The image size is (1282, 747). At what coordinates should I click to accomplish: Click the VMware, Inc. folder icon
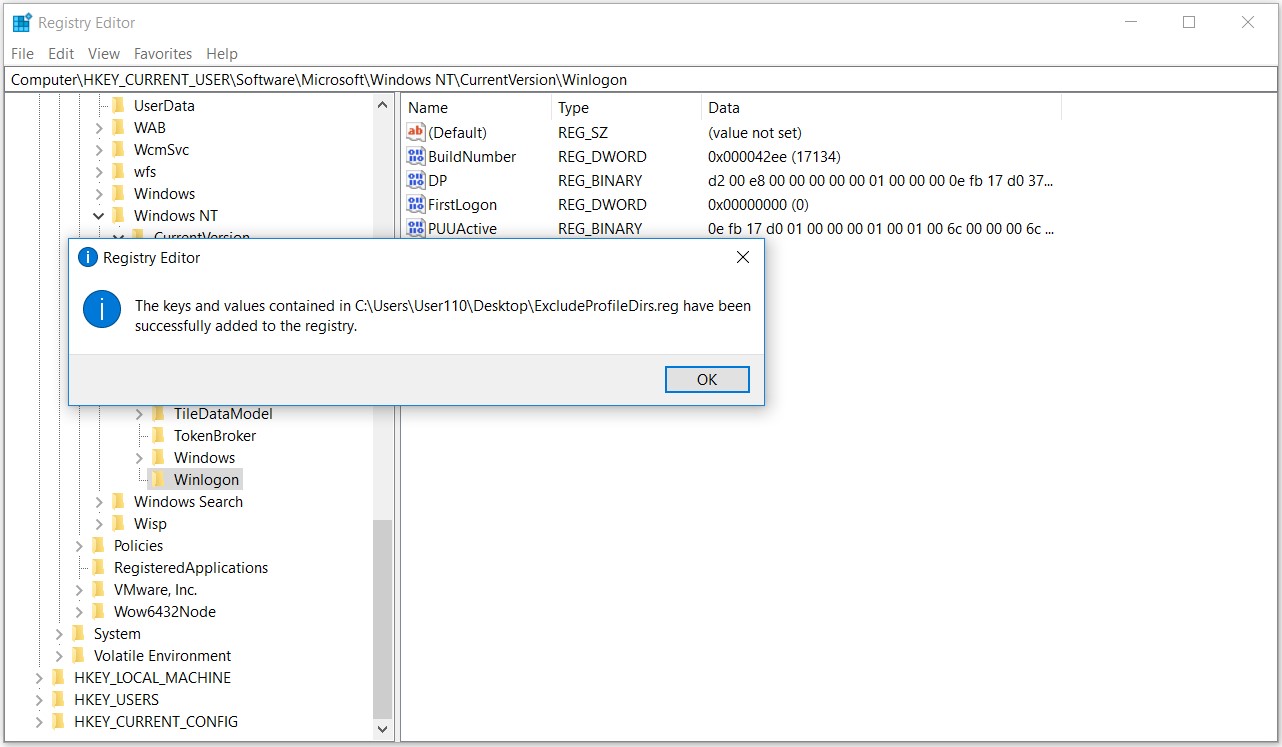tap(99, 589)
